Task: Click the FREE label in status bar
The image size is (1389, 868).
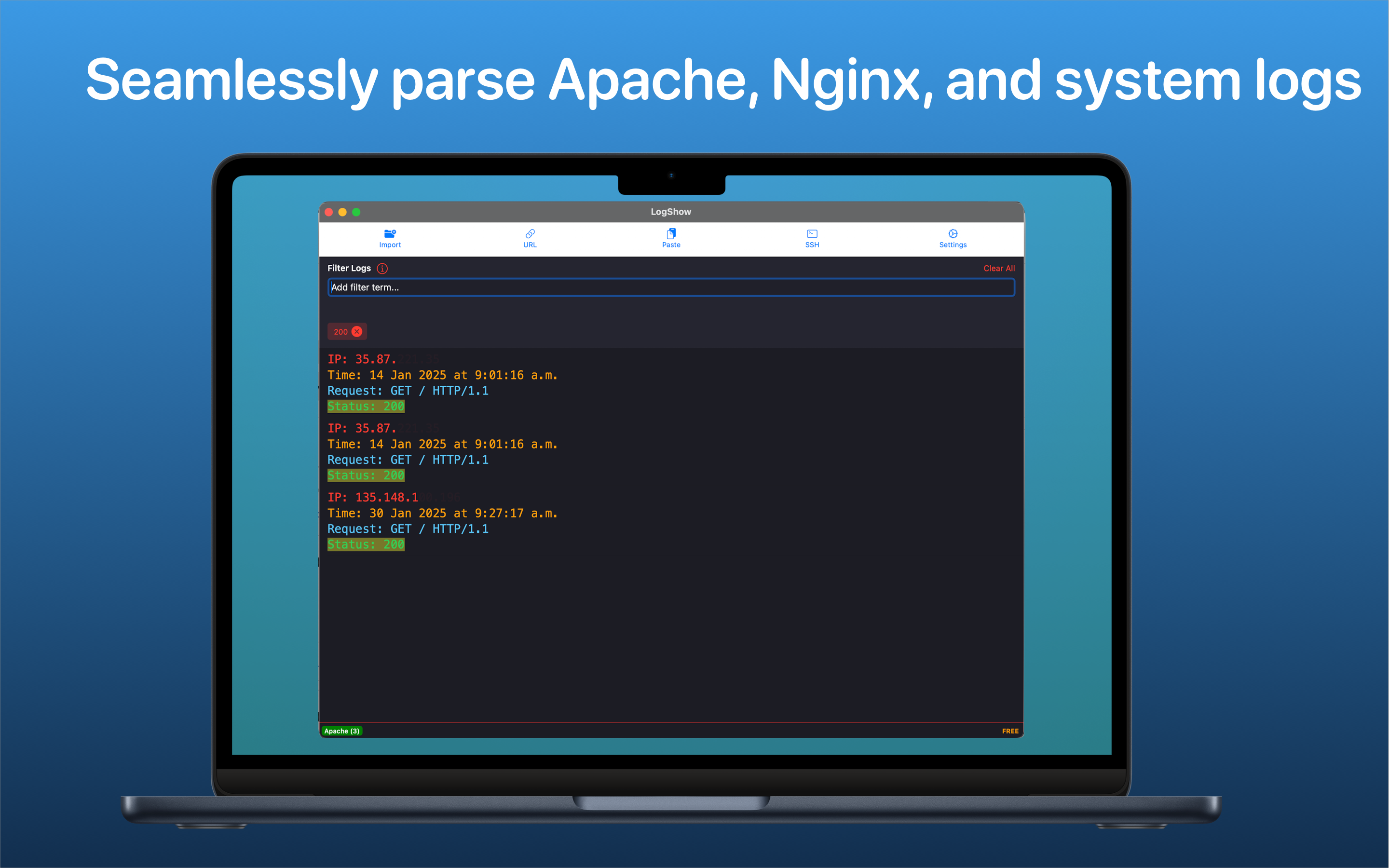Action: point(1010,731)
